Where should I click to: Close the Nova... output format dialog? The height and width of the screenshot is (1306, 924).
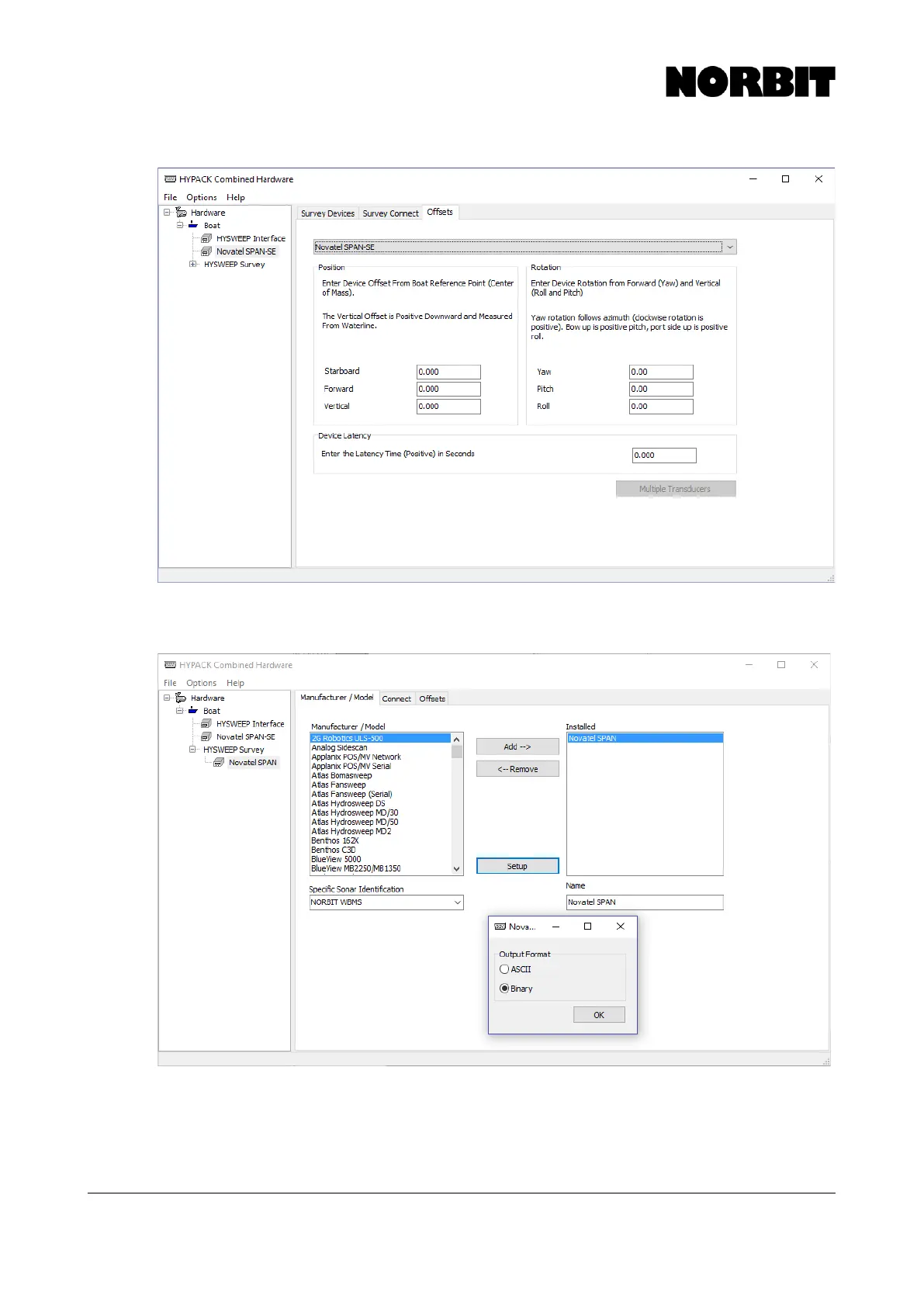coord(620,927)
